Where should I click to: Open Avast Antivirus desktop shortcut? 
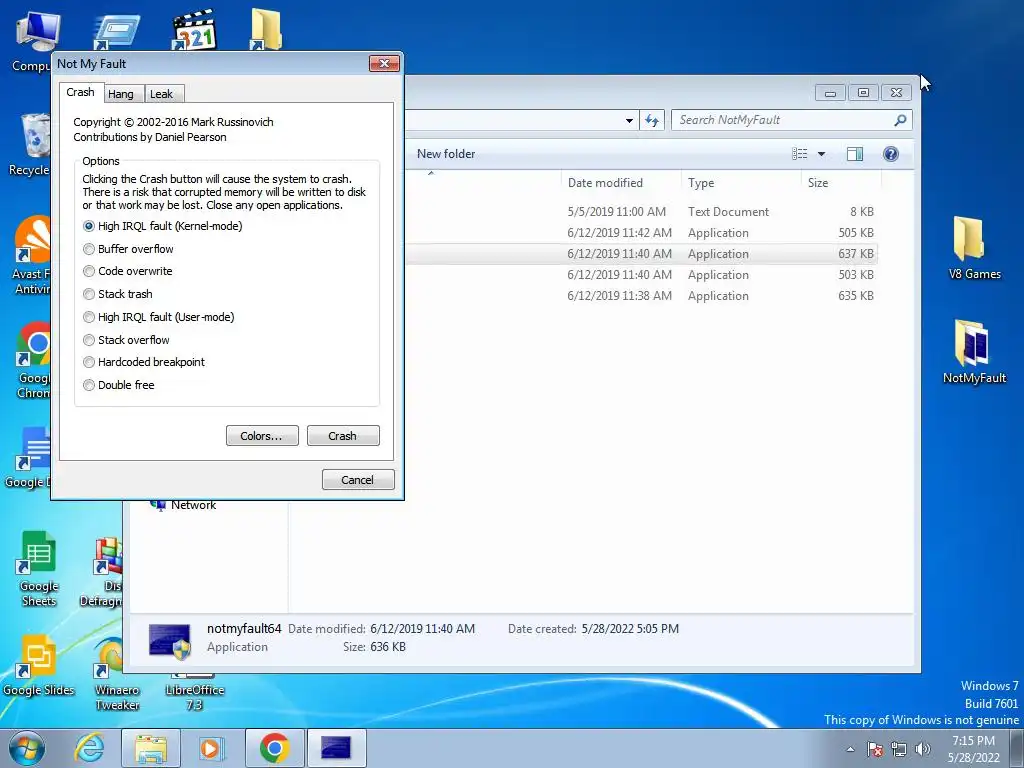pyautogui.click(x=31, y=255)
